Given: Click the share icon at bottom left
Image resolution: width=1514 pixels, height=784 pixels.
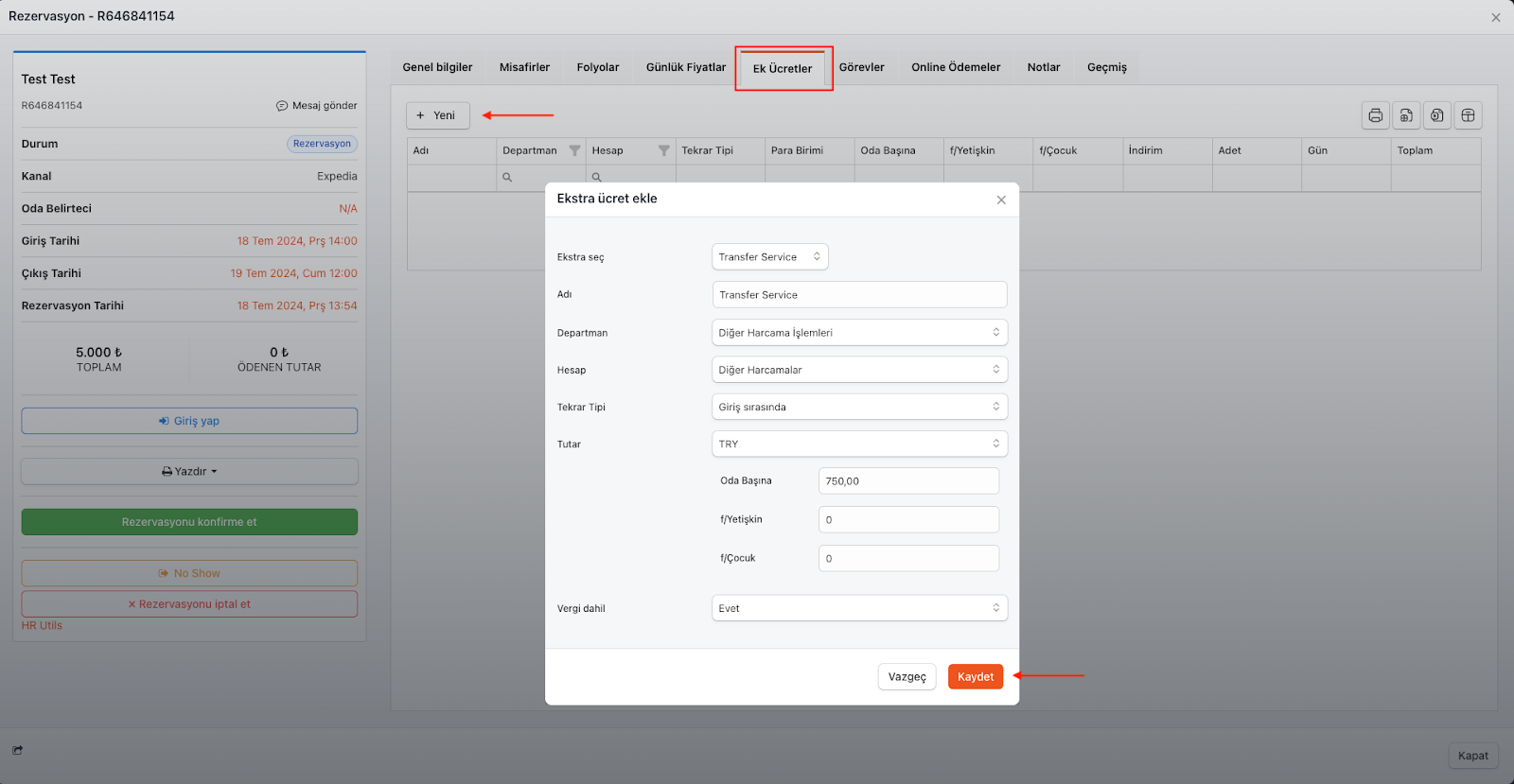Looking at the screenshot, I should click(18, 750).
